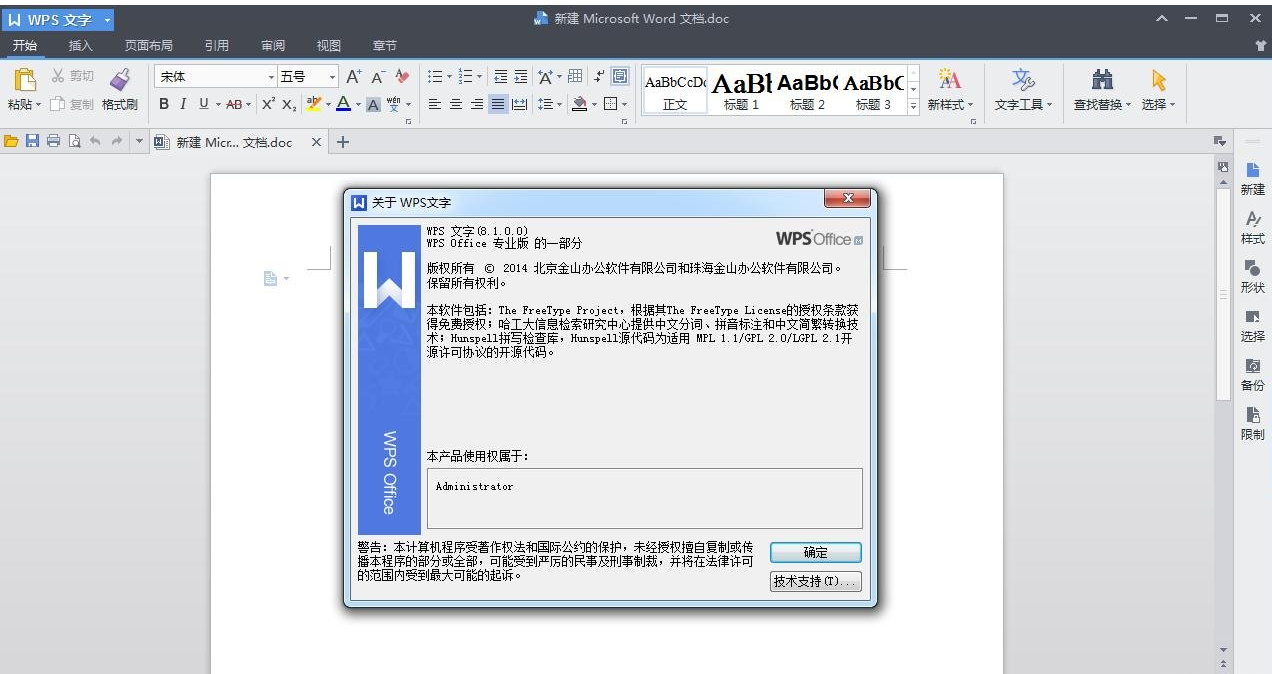The image size is (1272, 674).
Task: Click the redo arrow icon
Action: (116, 141)
